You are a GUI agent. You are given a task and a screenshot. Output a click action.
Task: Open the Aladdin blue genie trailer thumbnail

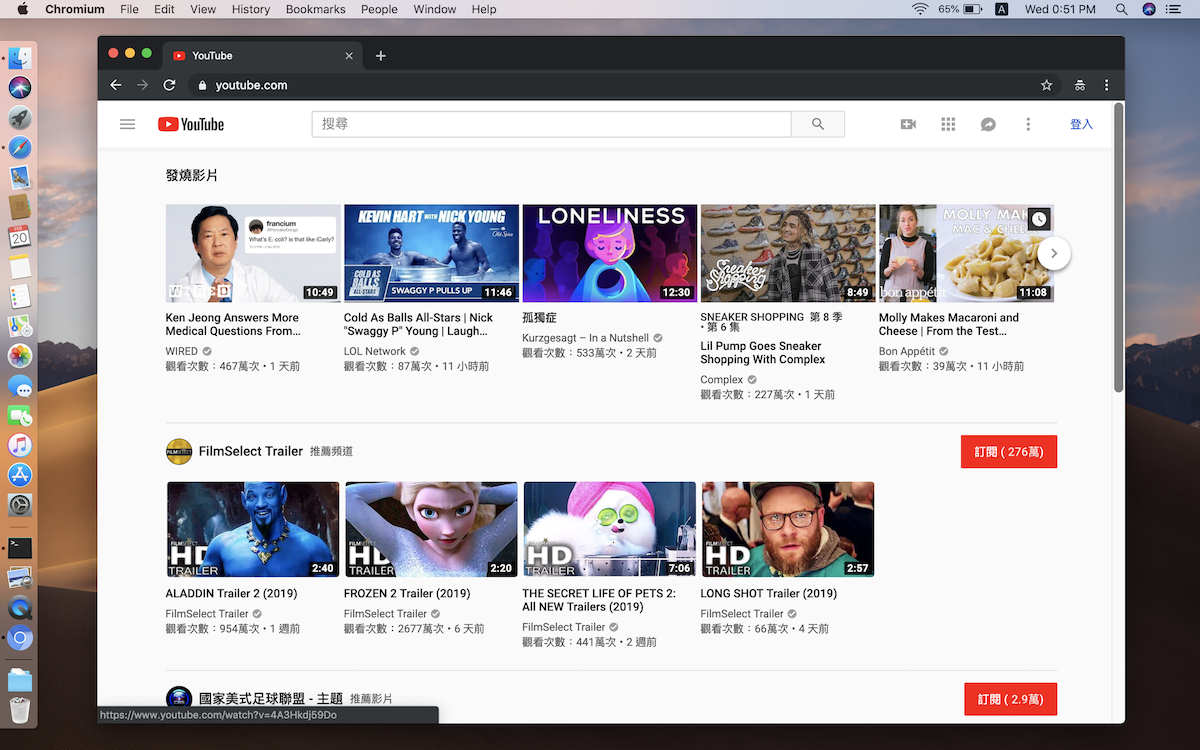[253, 529]
